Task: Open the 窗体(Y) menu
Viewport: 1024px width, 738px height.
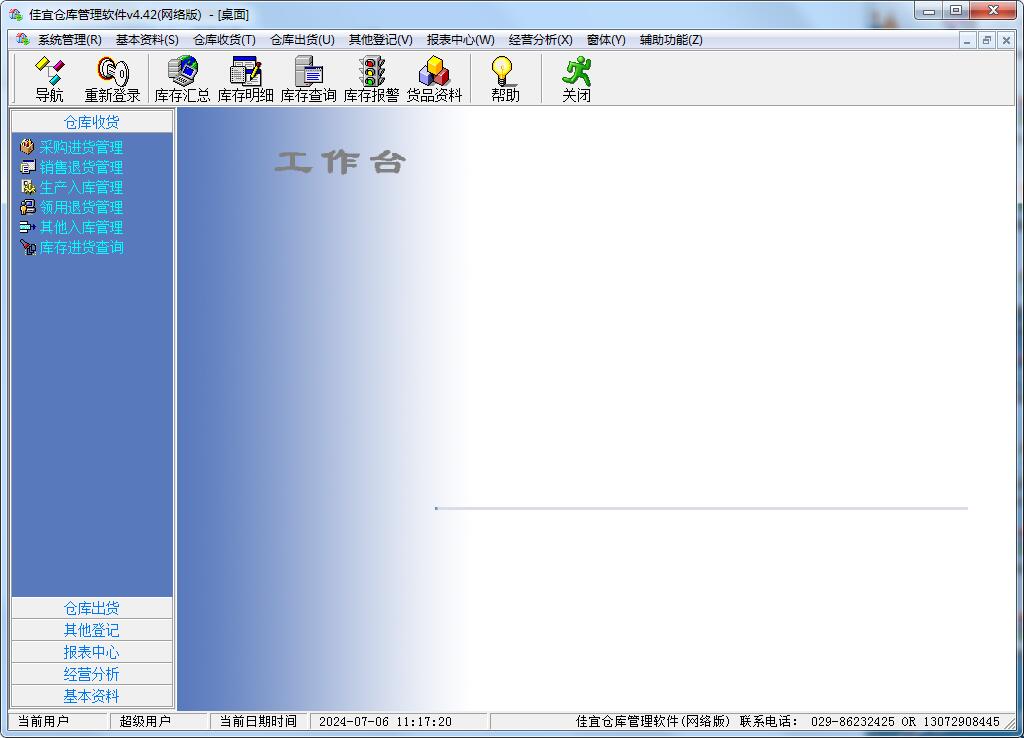Action: pos(605,40)
